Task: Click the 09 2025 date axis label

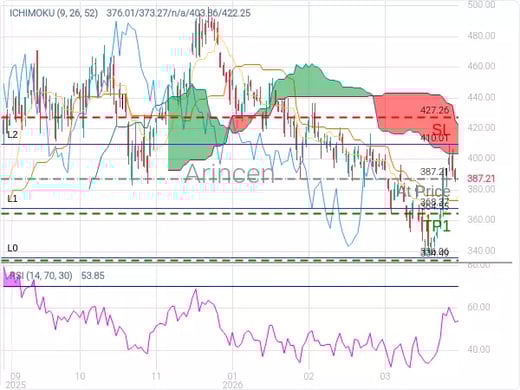Action: (15, 380)
